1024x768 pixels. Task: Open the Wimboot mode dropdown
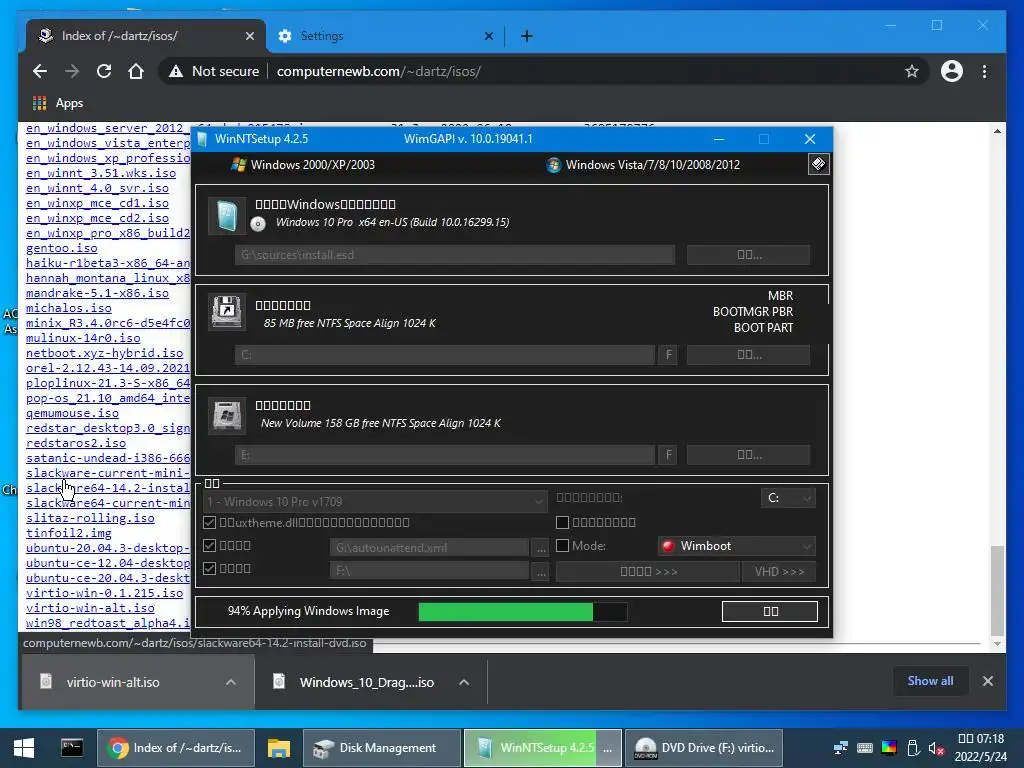pyautogui.click(x=736, y=546)
